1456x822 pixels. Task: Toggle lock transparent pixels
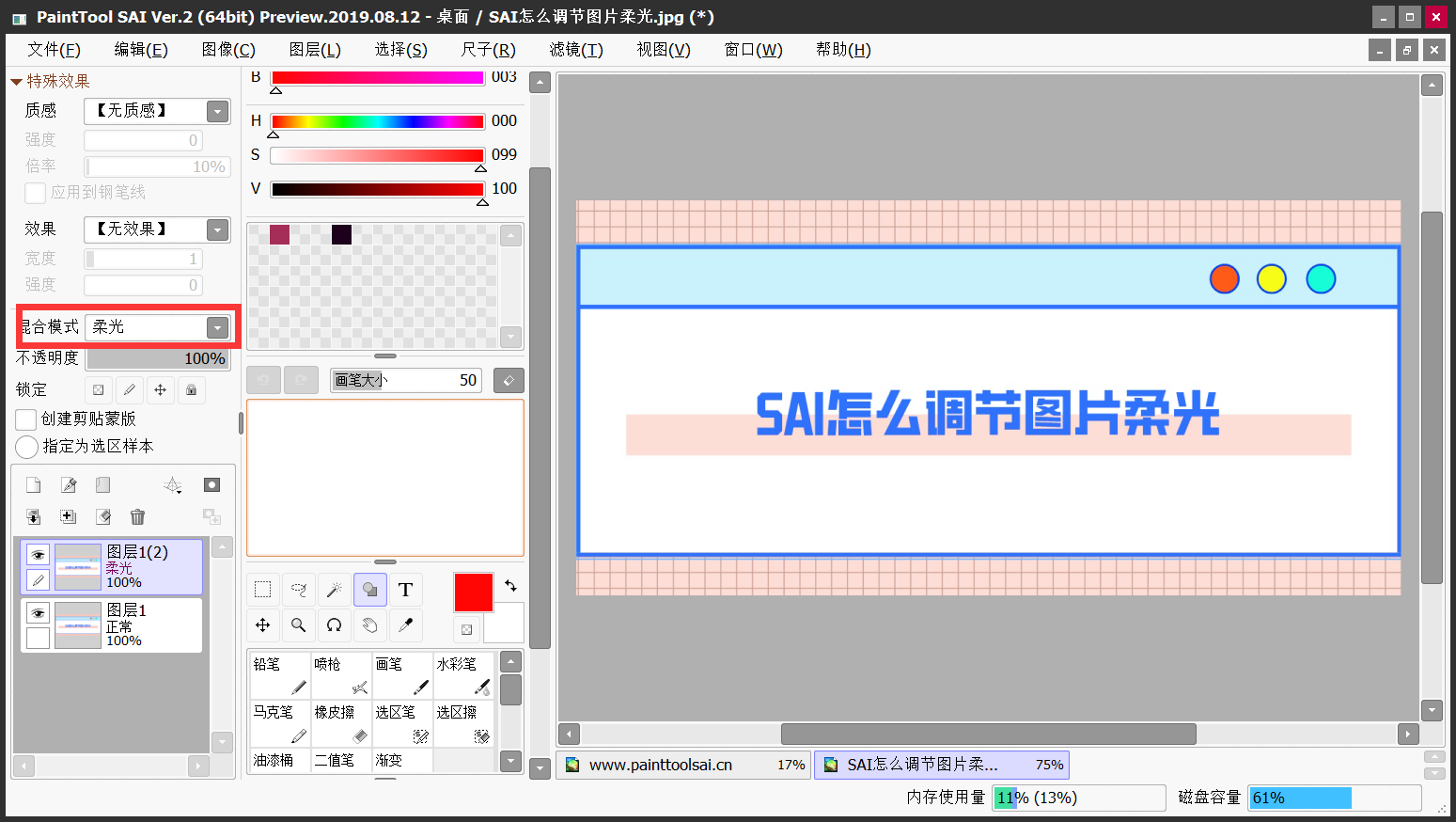[x=99, y=389]
